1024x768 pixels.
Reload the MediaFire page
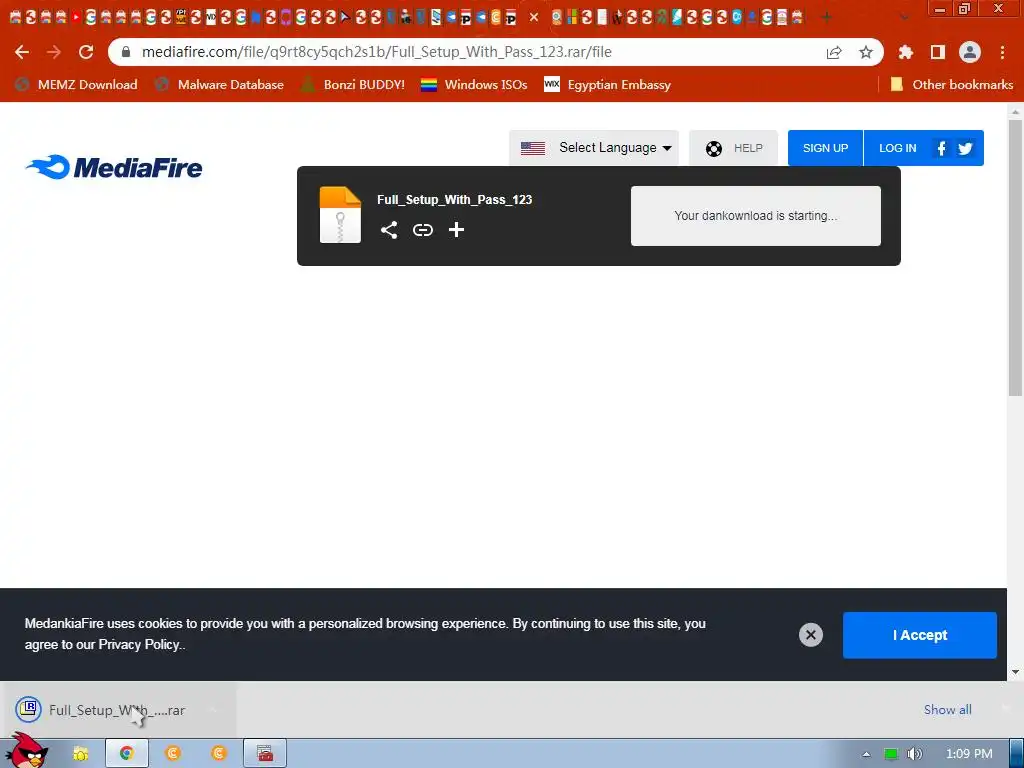pyautogui.click(x=86, y=52)
